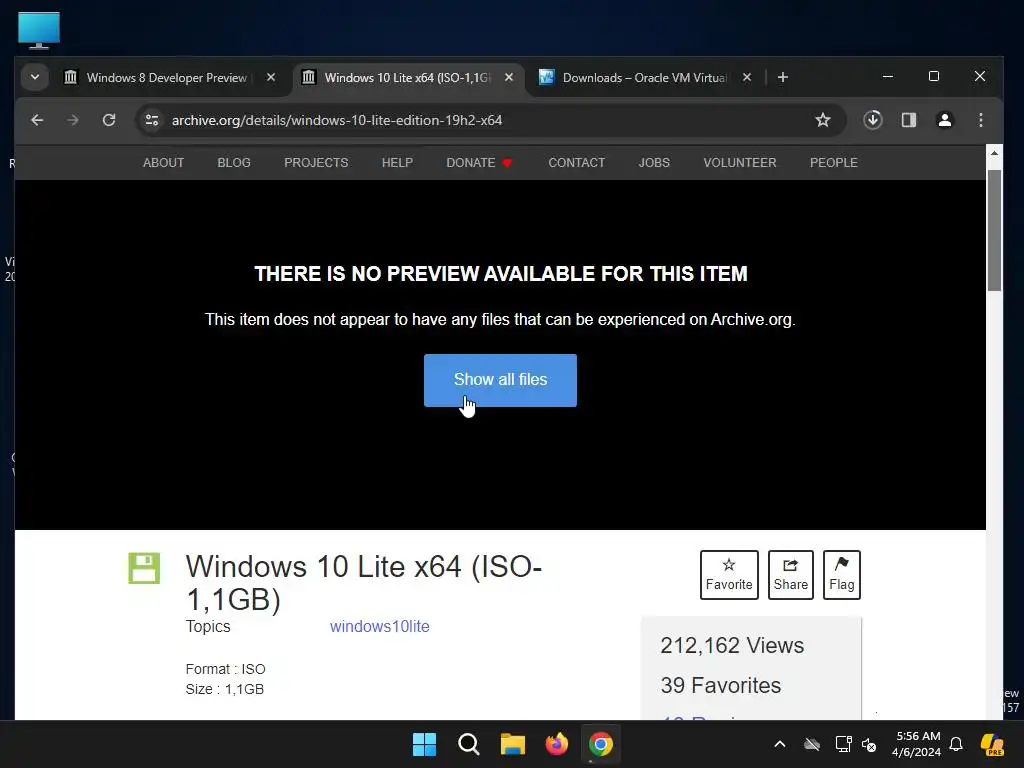Open File Explorer from the taskbar
The image size is (1024, 768).
coord(513,744)
